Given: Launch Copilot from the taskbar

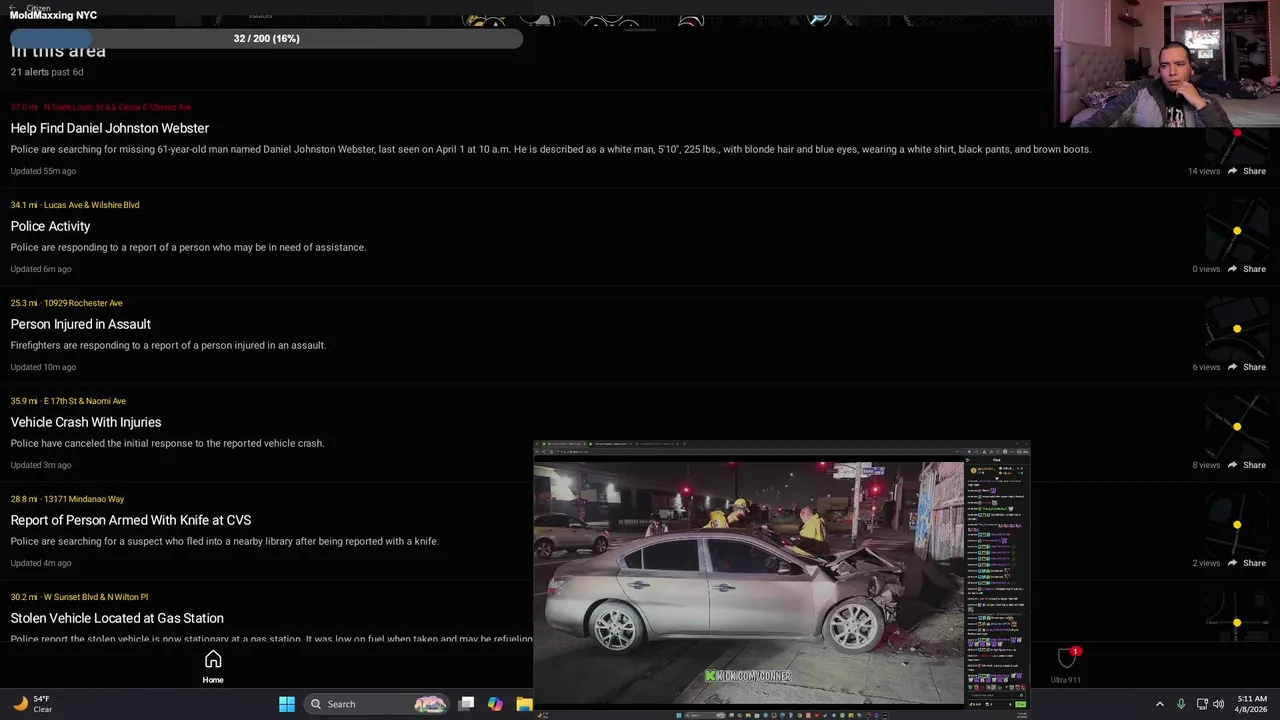Looking at the screenshot, I should 495,704.
